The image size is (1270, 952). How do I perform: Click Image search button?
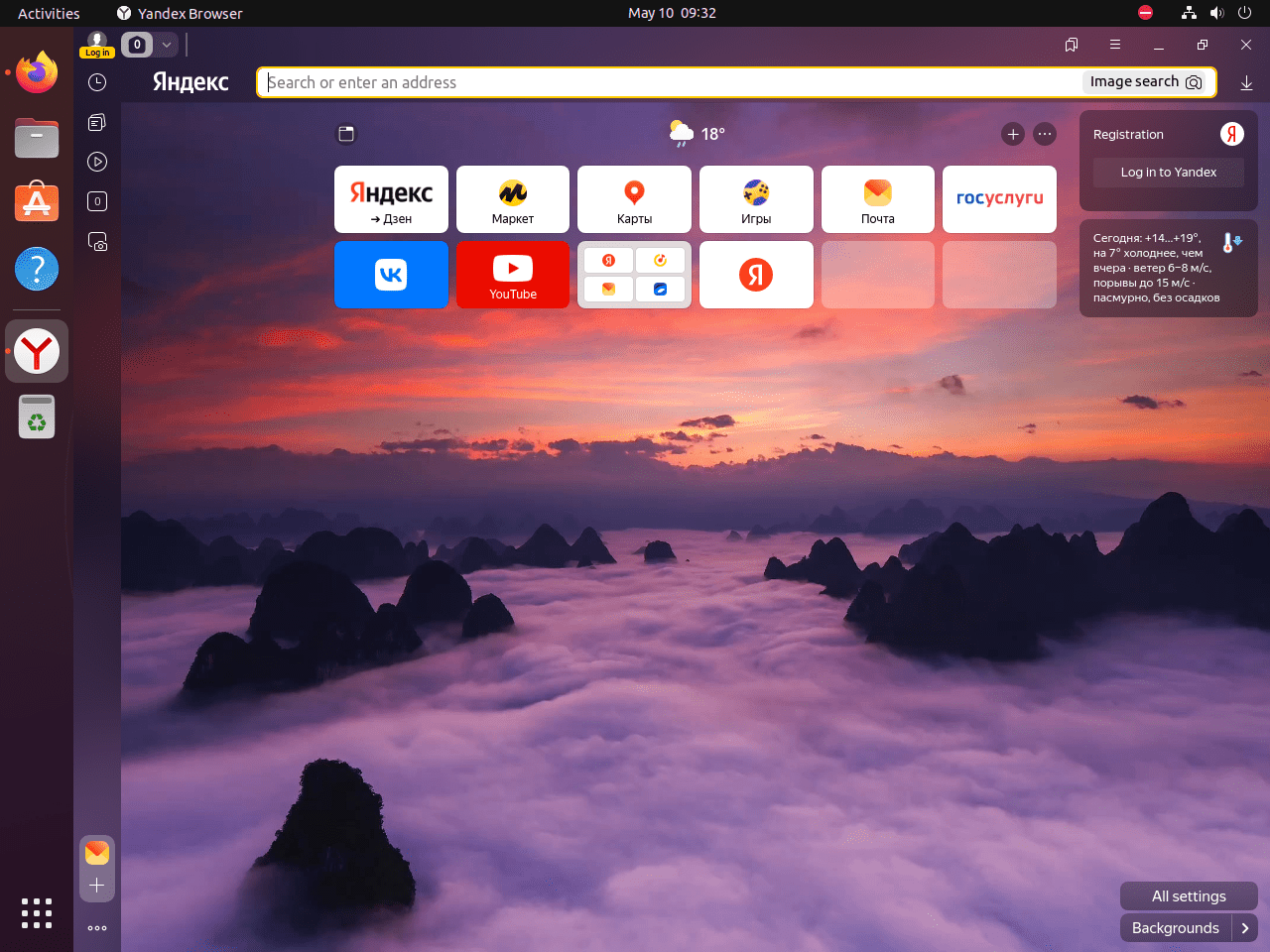coord(1146,82)
